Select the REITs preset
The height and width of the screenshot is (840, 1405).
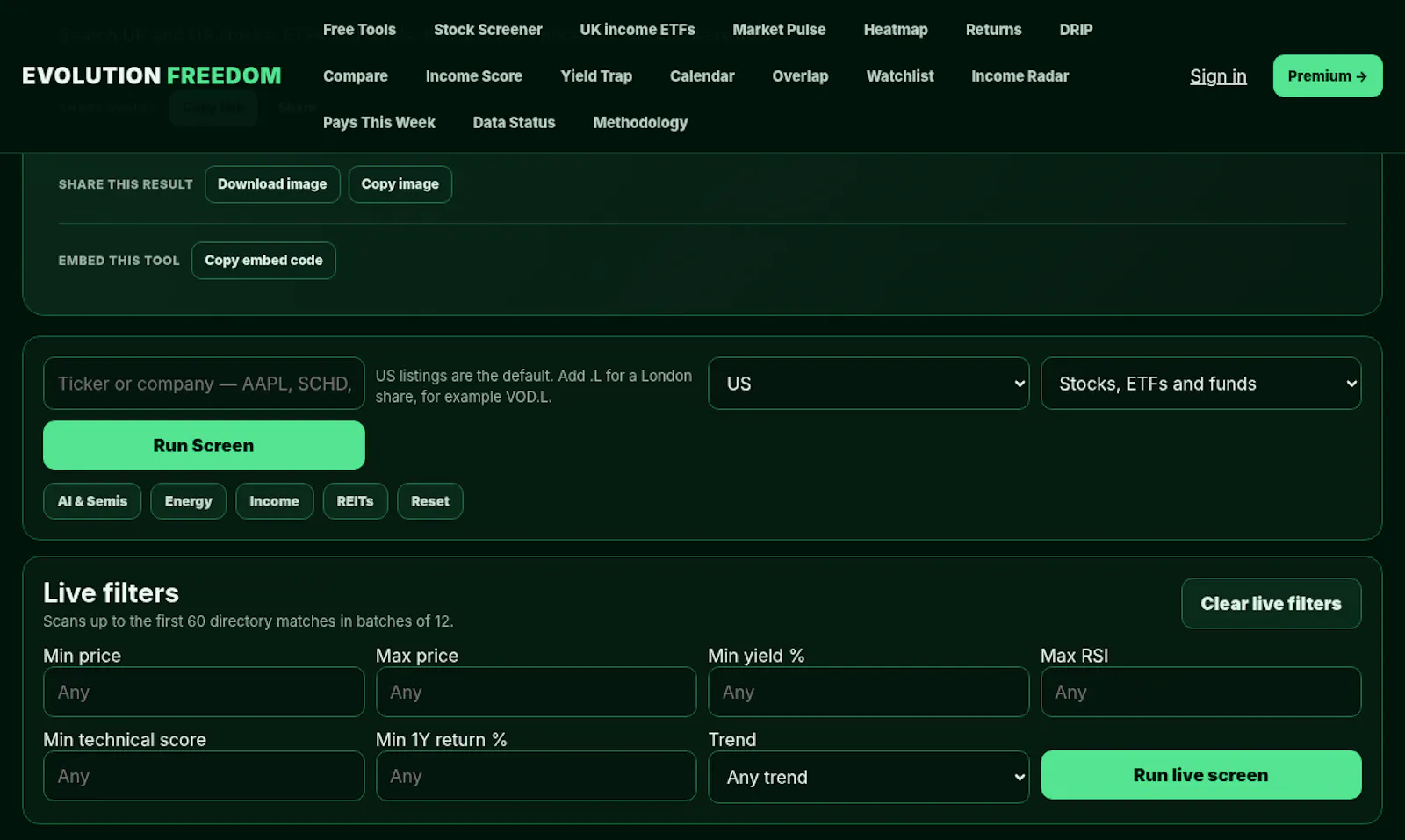[355, 501]
